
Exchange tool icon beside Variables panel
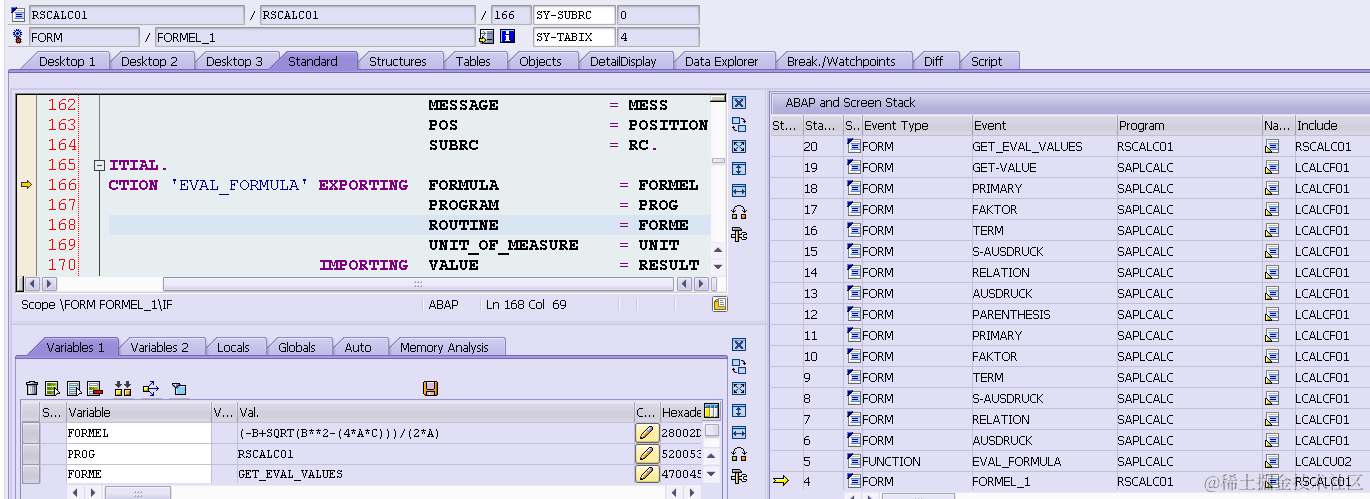click(739, 367)
